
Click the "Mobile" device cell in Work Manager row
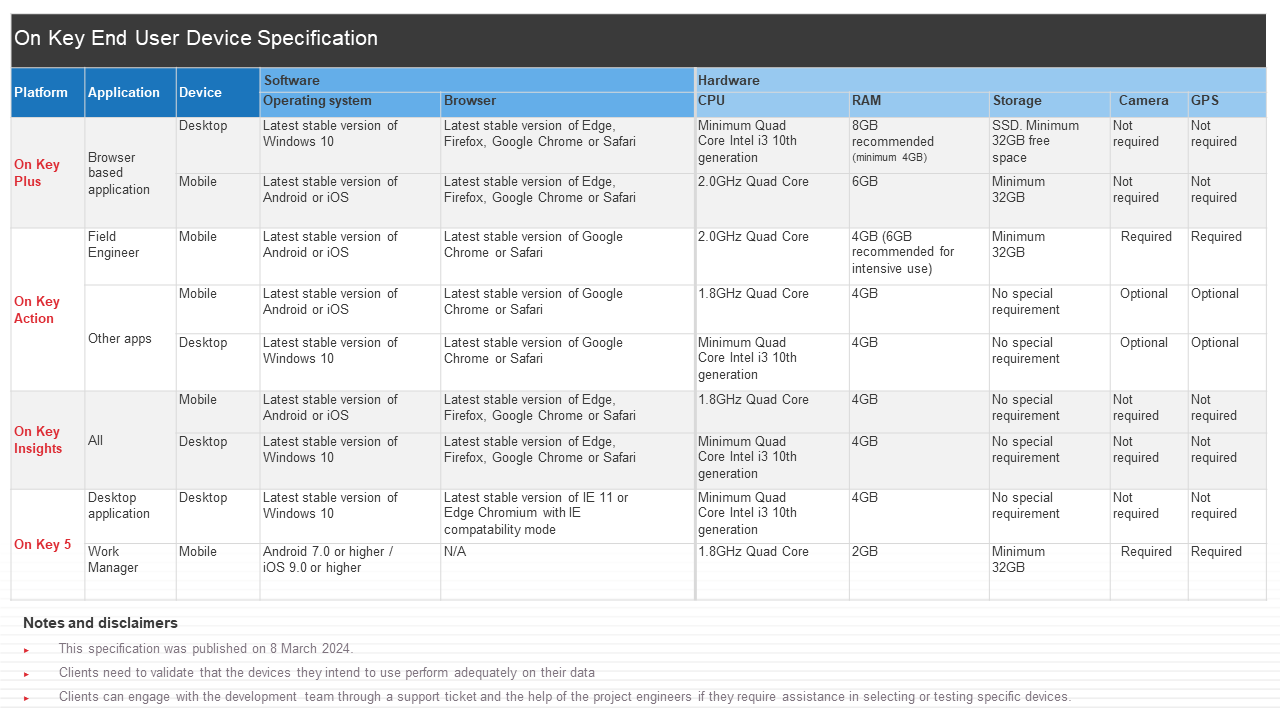pyautogui.click(x=218, y=571)
